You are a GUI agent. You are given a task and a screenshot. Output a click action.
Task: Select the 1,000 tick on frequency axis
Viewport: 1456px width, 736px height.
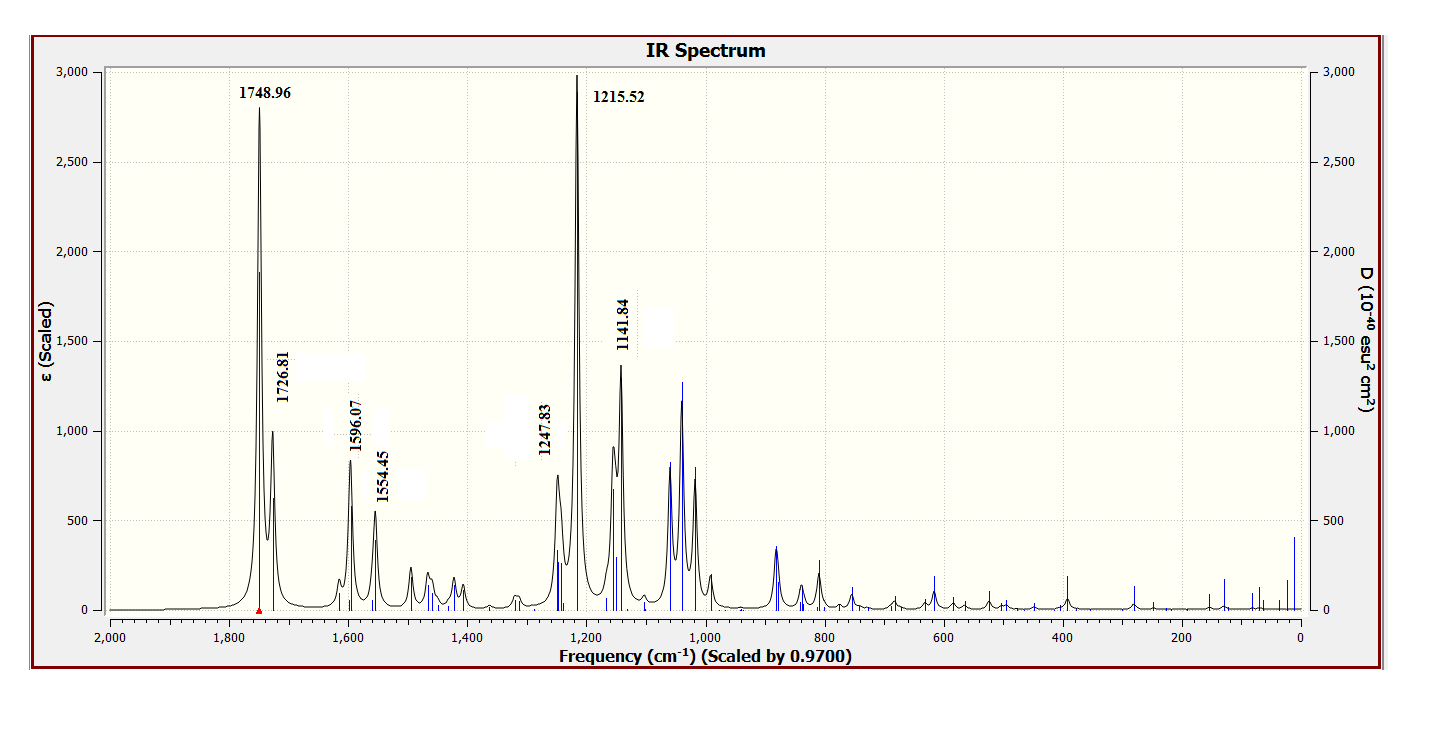click(x=705, y=638)
